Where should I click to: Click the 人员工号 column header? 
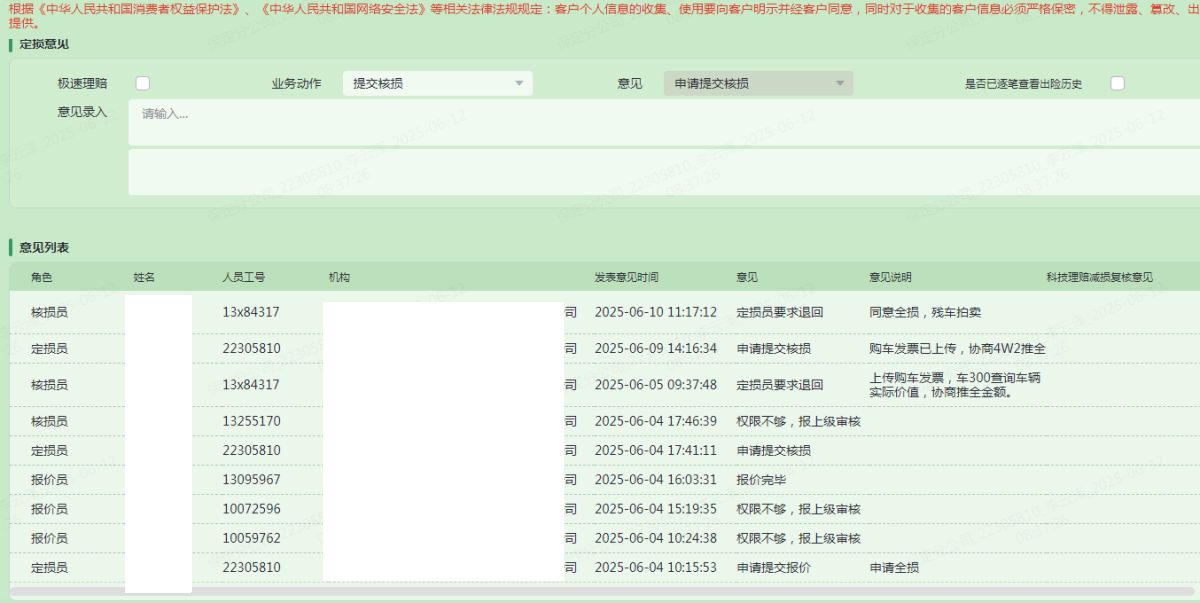[243, 277]
